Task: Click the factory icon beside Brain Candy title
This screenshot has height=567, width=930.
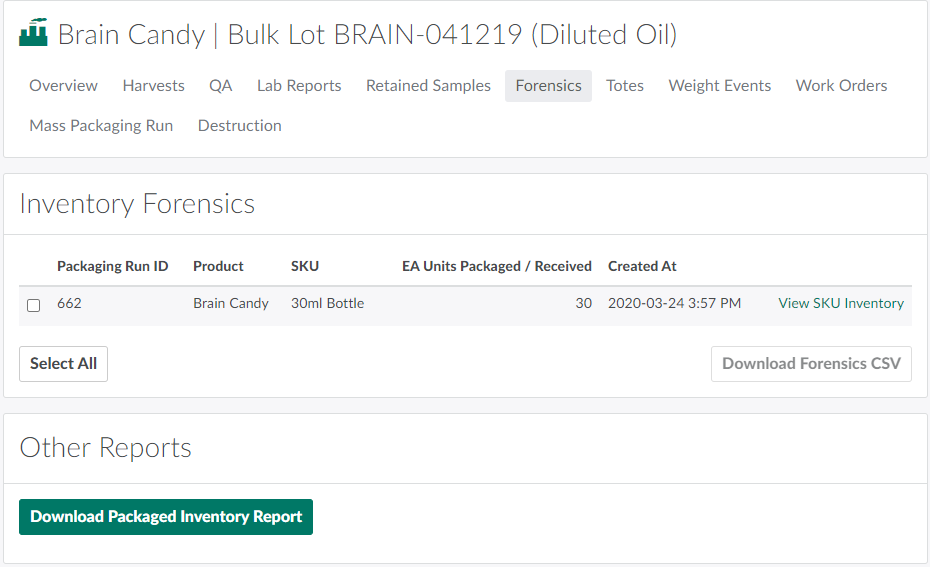Action: click(33, 34)
